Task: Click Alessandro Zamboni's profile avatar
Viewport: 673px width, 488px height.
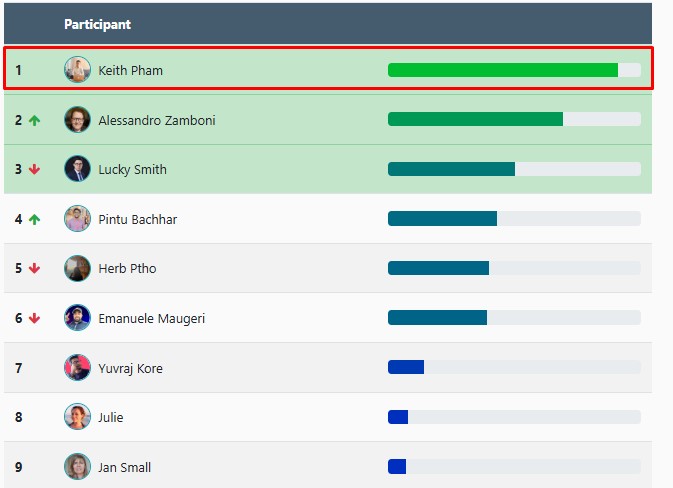Action: pyautogui.click(x=77, y=120)
